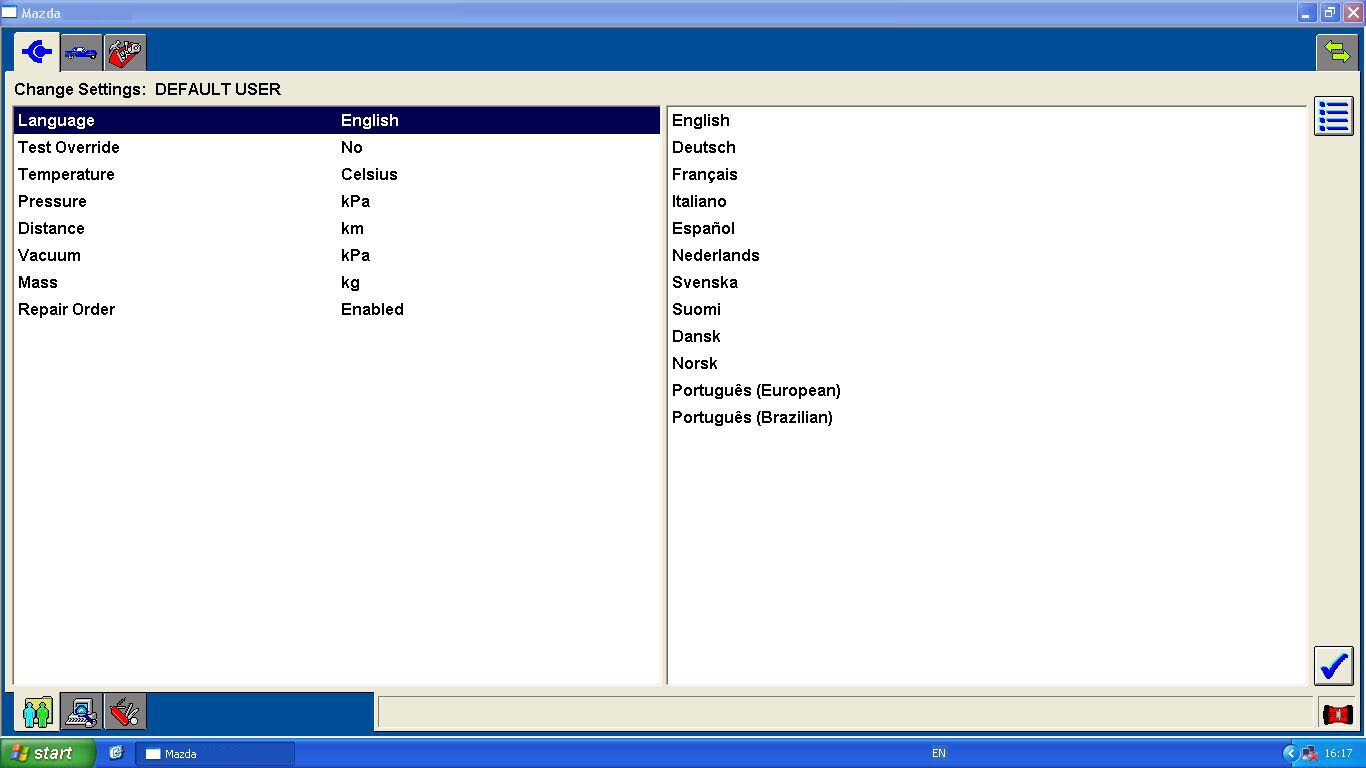Open the computer with magnifier tab
The image size is (1366, 768).
(x=81, y=712)
